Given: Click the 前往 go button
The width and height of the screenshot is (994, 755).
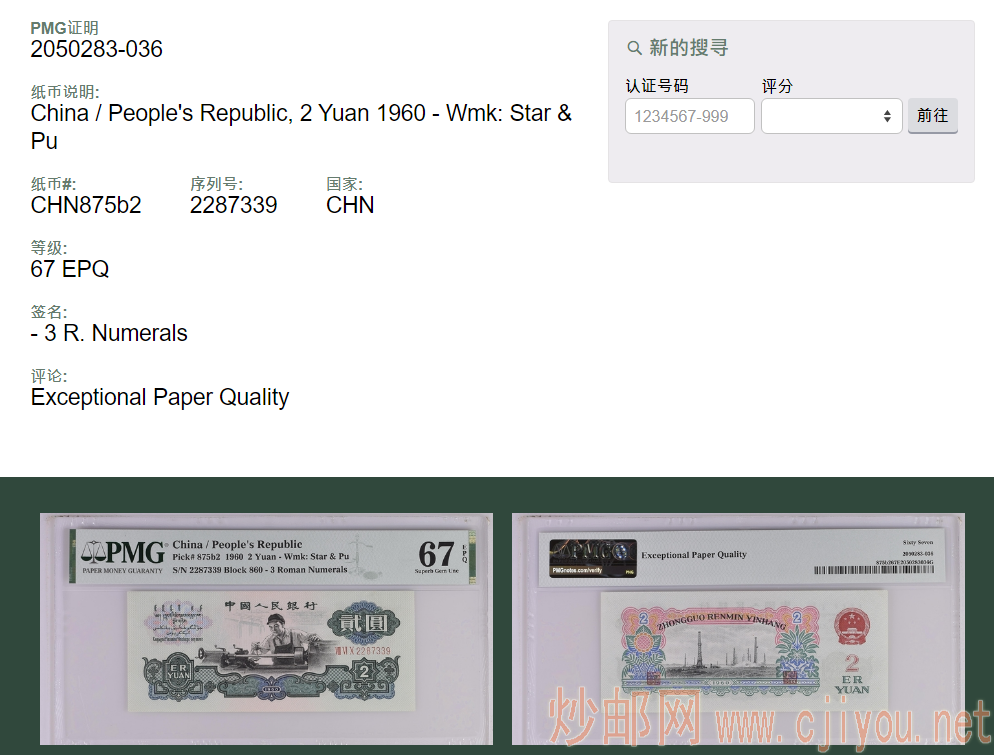Looking at the screenshot, I should coord(933,115).
